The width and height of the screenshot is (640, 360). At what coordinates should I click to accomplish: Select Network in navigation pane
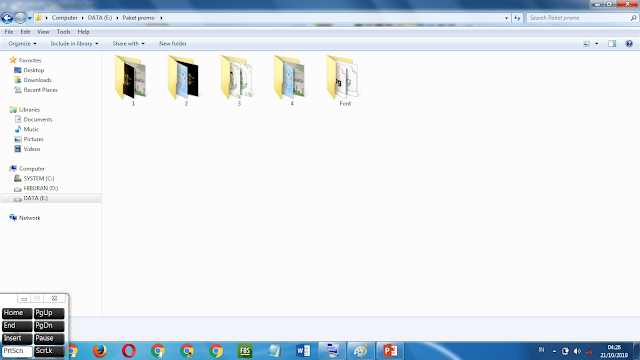coord(24,218)
